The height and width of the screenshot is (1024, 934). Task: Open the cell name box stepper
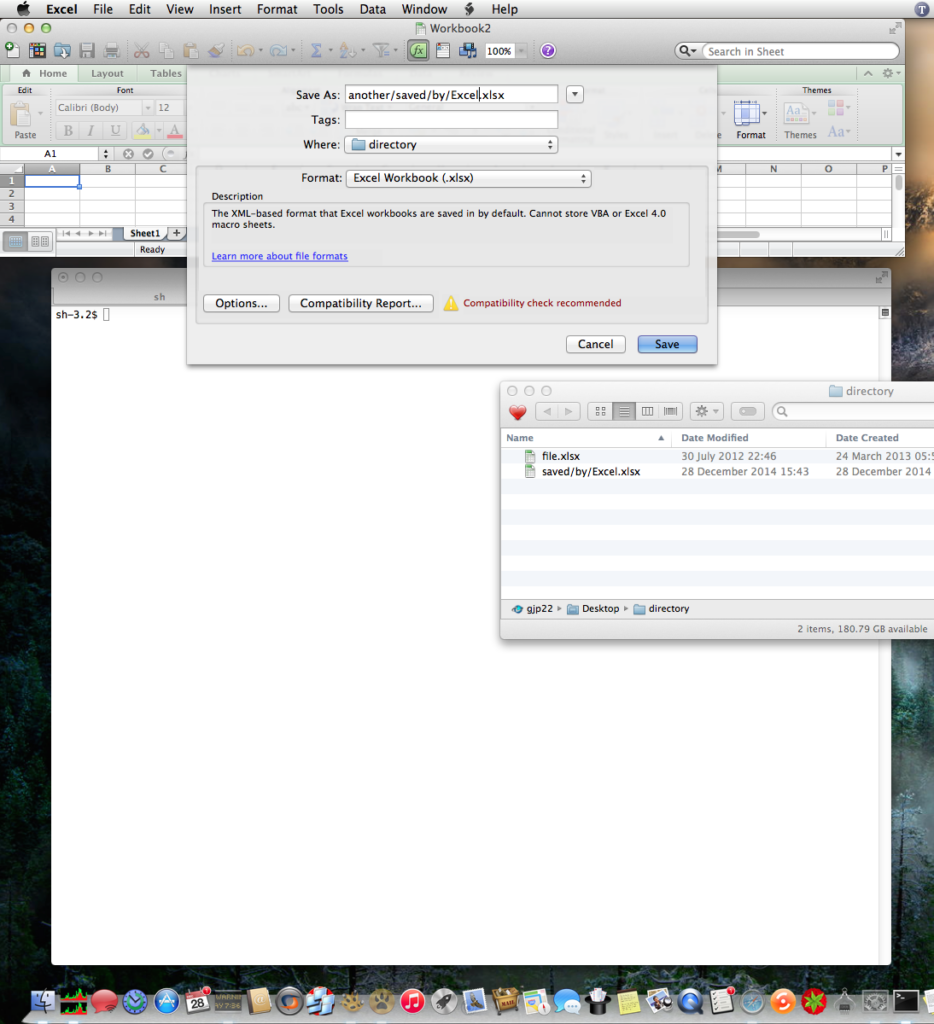[x=105, y=153]
